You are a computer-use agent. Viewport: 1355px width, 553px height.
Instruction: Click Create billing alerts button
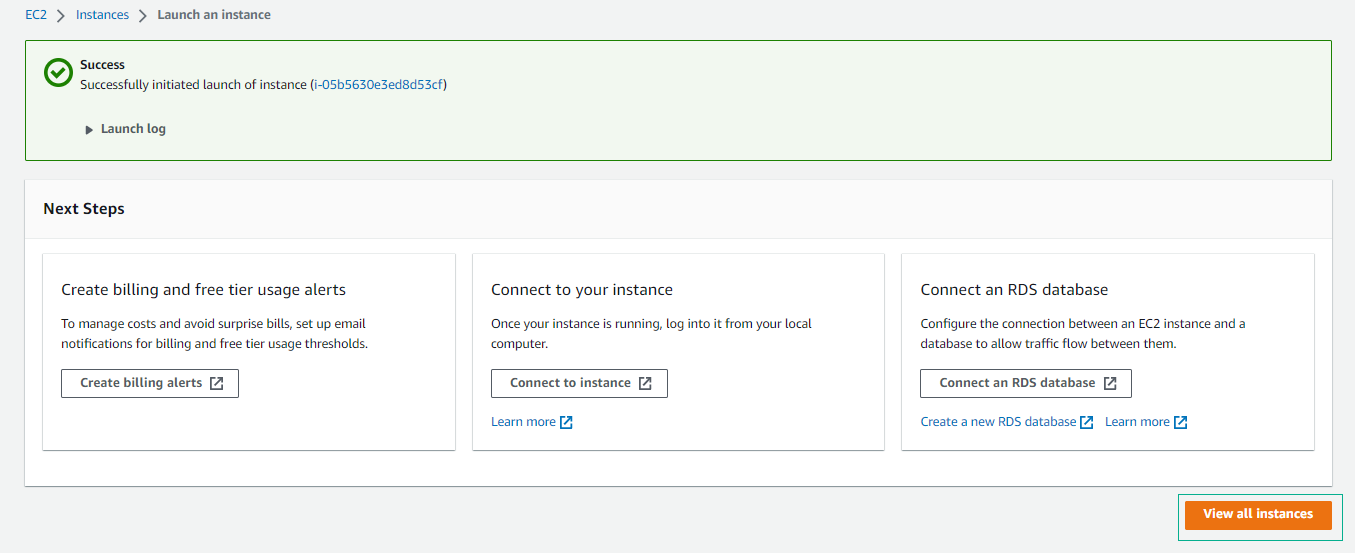click(150, 383)
